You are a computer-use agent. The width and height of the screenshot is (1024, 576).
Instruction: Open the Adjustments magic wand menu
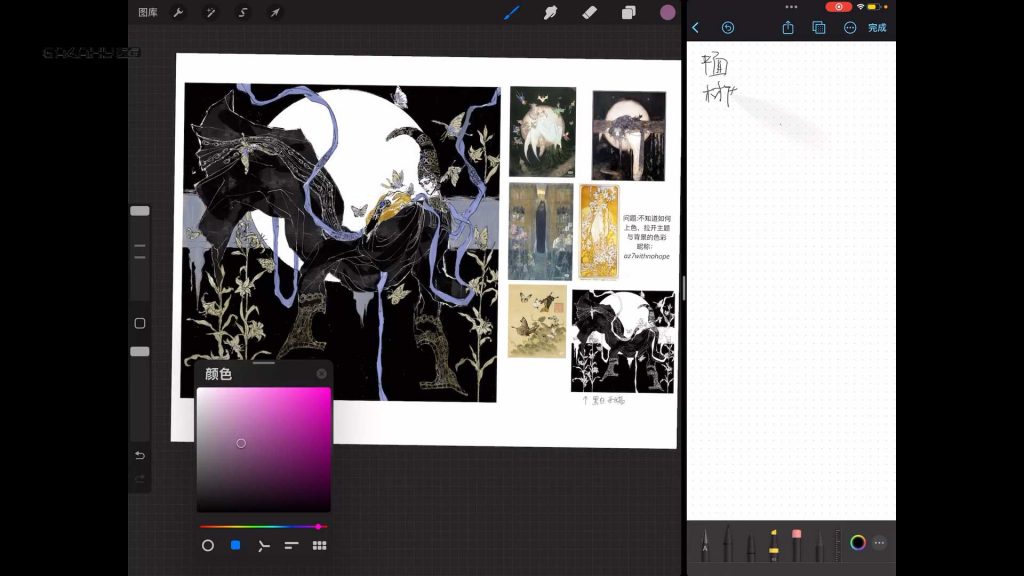(210, 13)
